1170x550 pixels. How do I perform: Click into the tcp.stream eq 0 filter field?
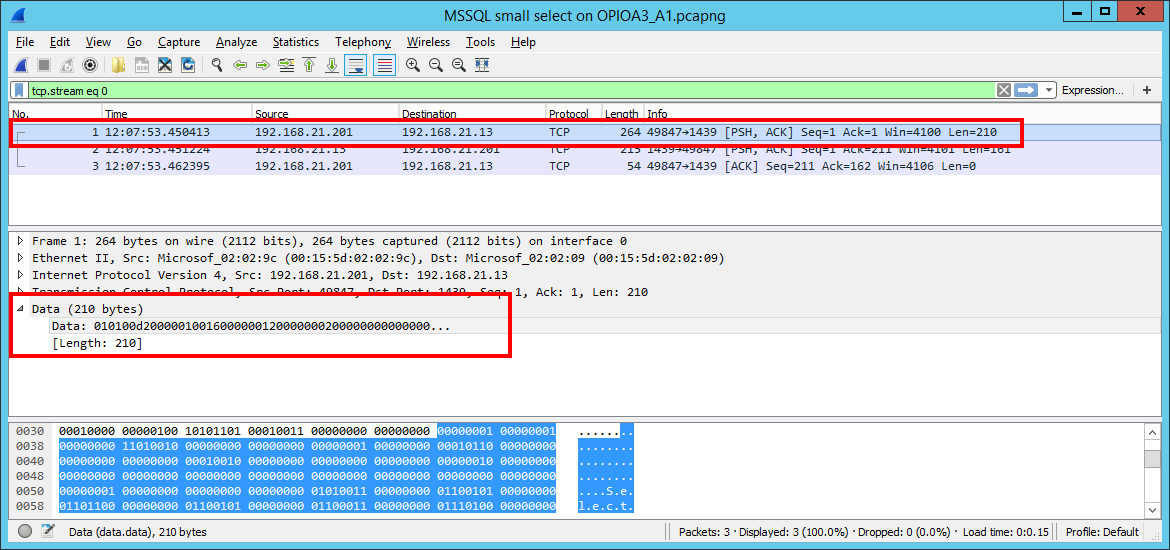[x=511, y=90]
